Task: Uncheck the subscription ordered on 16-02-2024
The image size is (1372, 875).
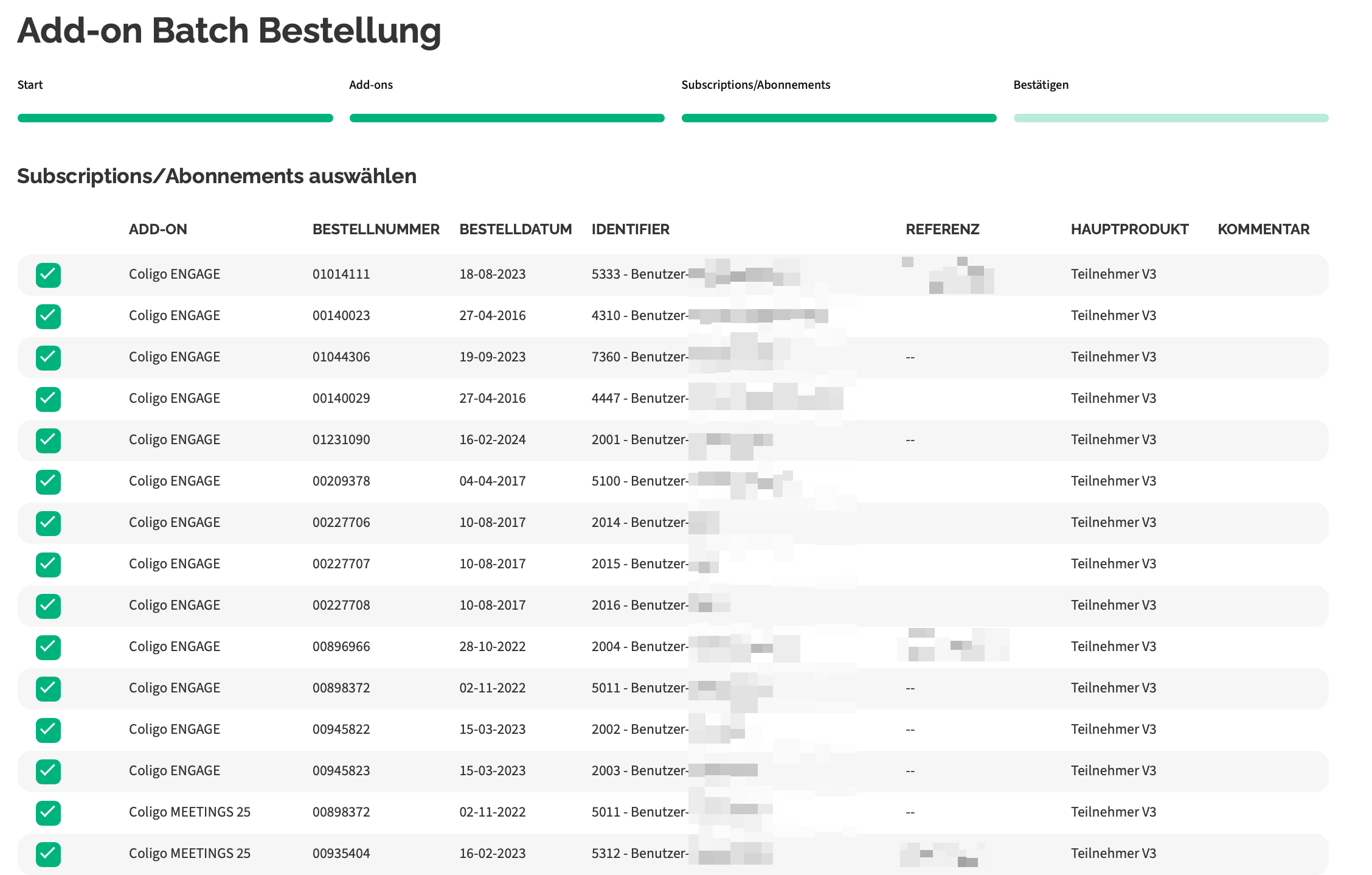Action: click(x=48, y=441)
